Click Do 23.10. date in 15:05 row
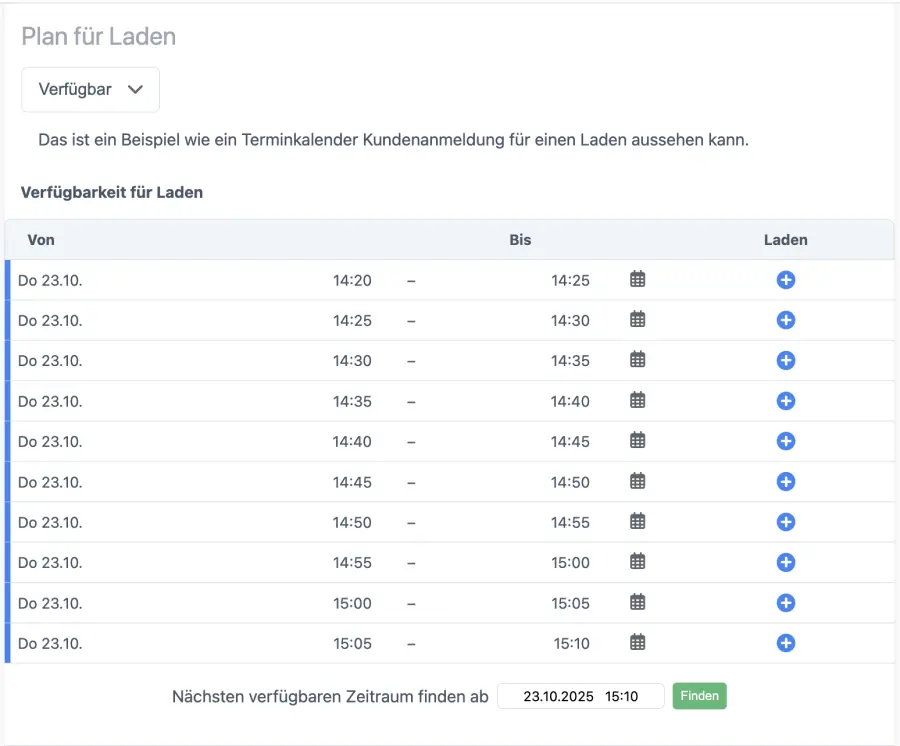 click(x=51, y=644)
